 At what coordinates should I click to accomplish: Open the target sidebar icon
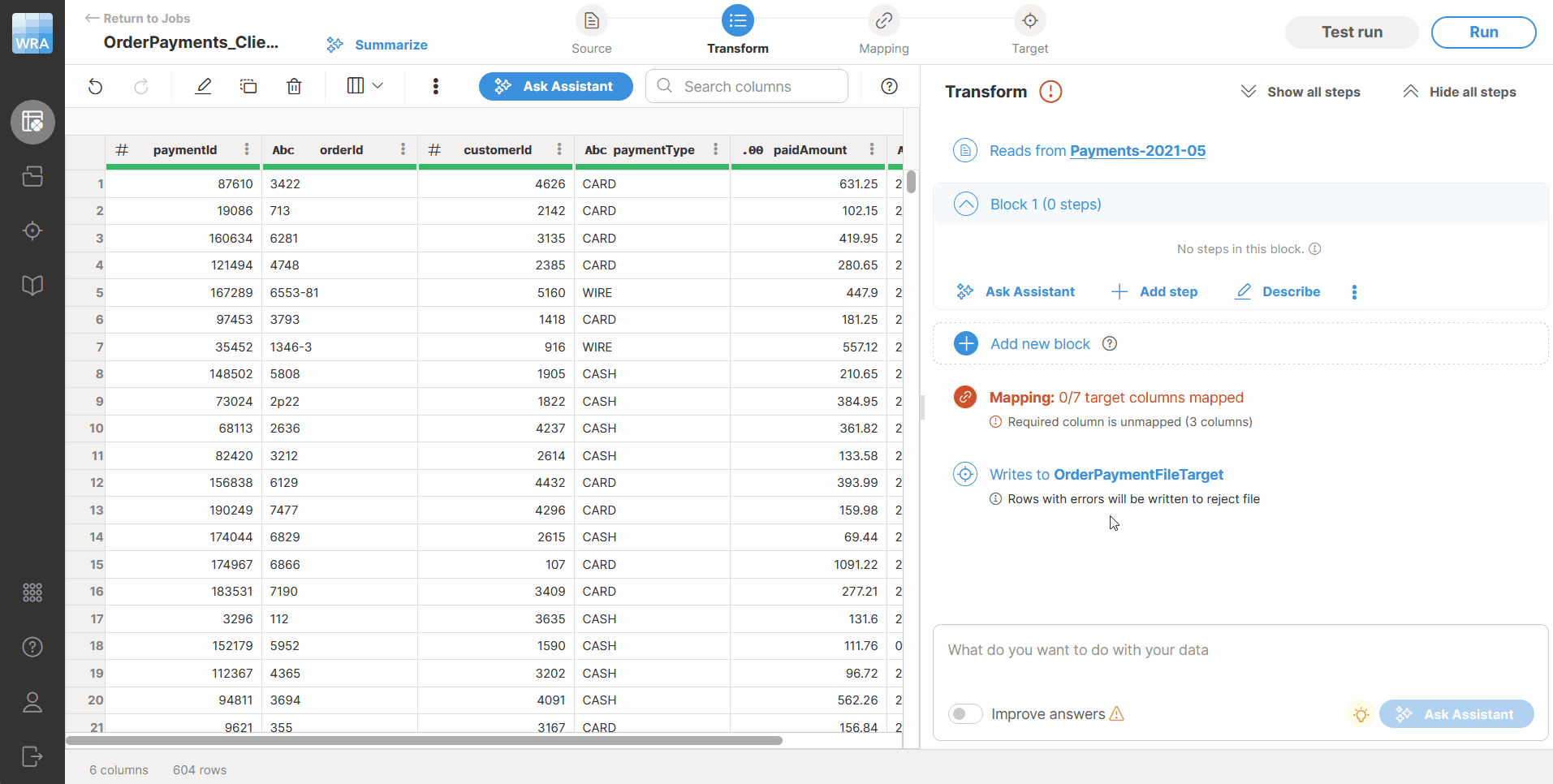pyautogui.click(x=32, y=230)
